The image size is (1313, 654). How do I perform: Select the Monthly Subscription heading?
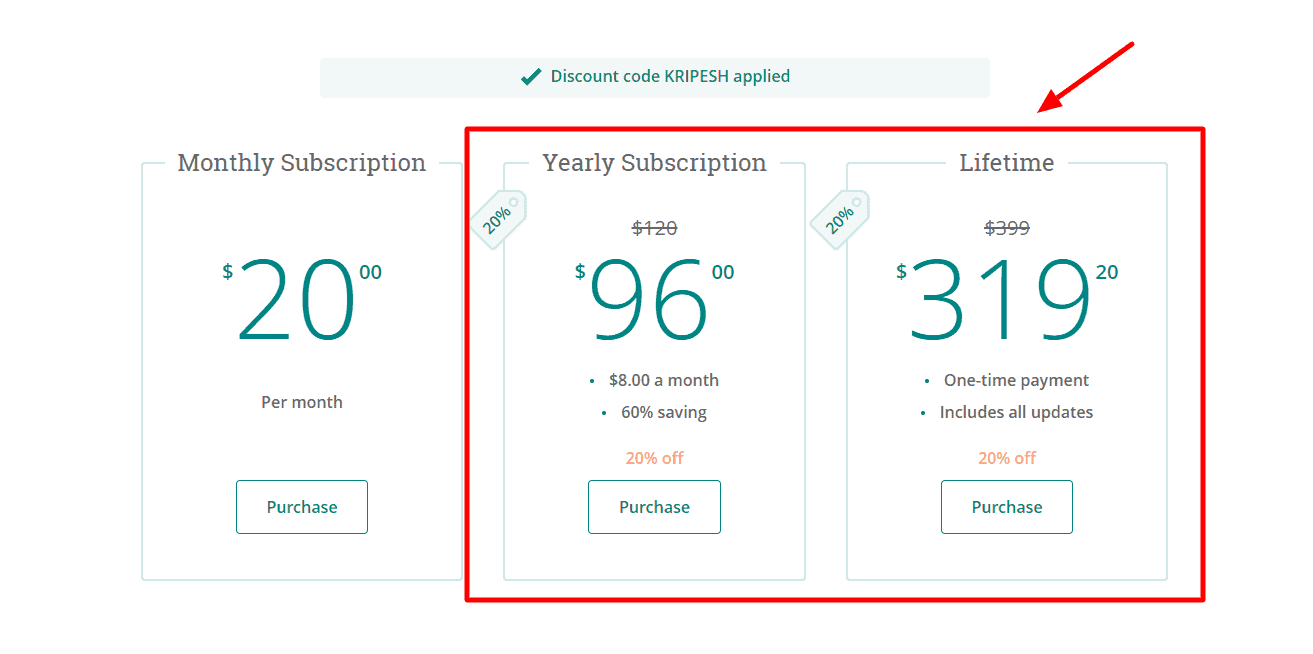pos(302,163)
